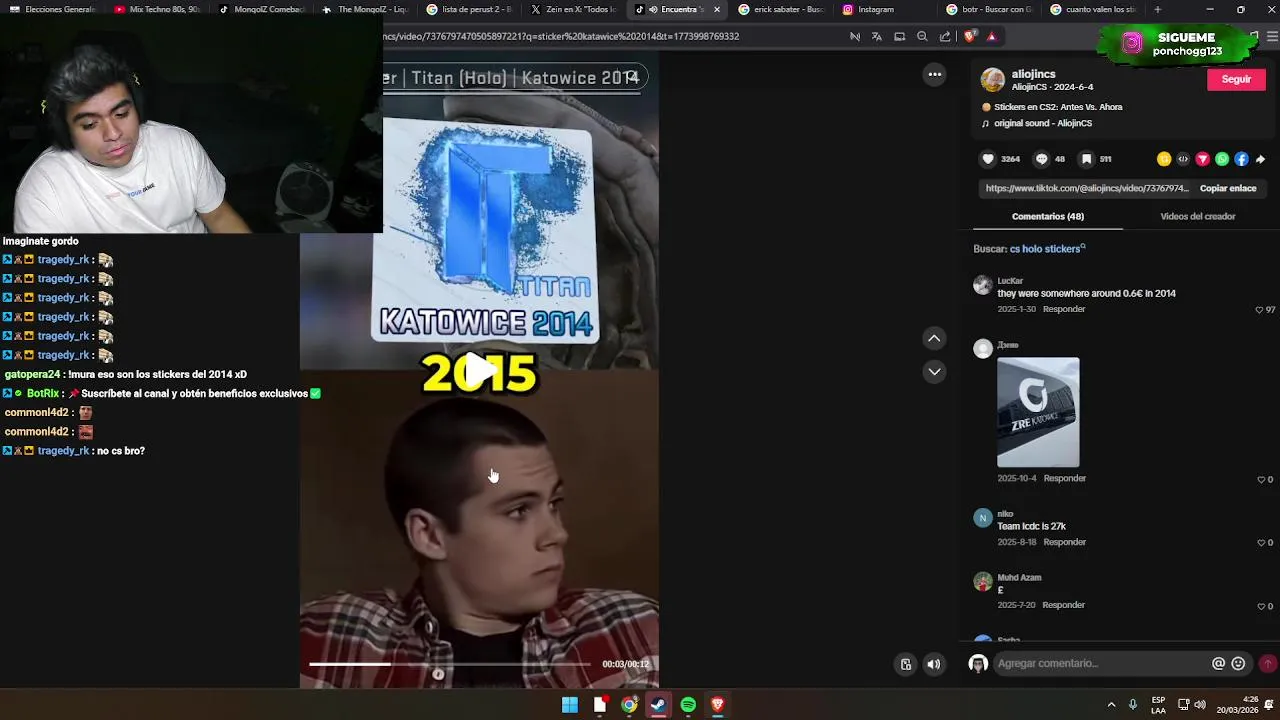This screenshot has width=1280, height=720.
Task: Click the yellow repost share icon
Action: click(x=1164, y=159)
